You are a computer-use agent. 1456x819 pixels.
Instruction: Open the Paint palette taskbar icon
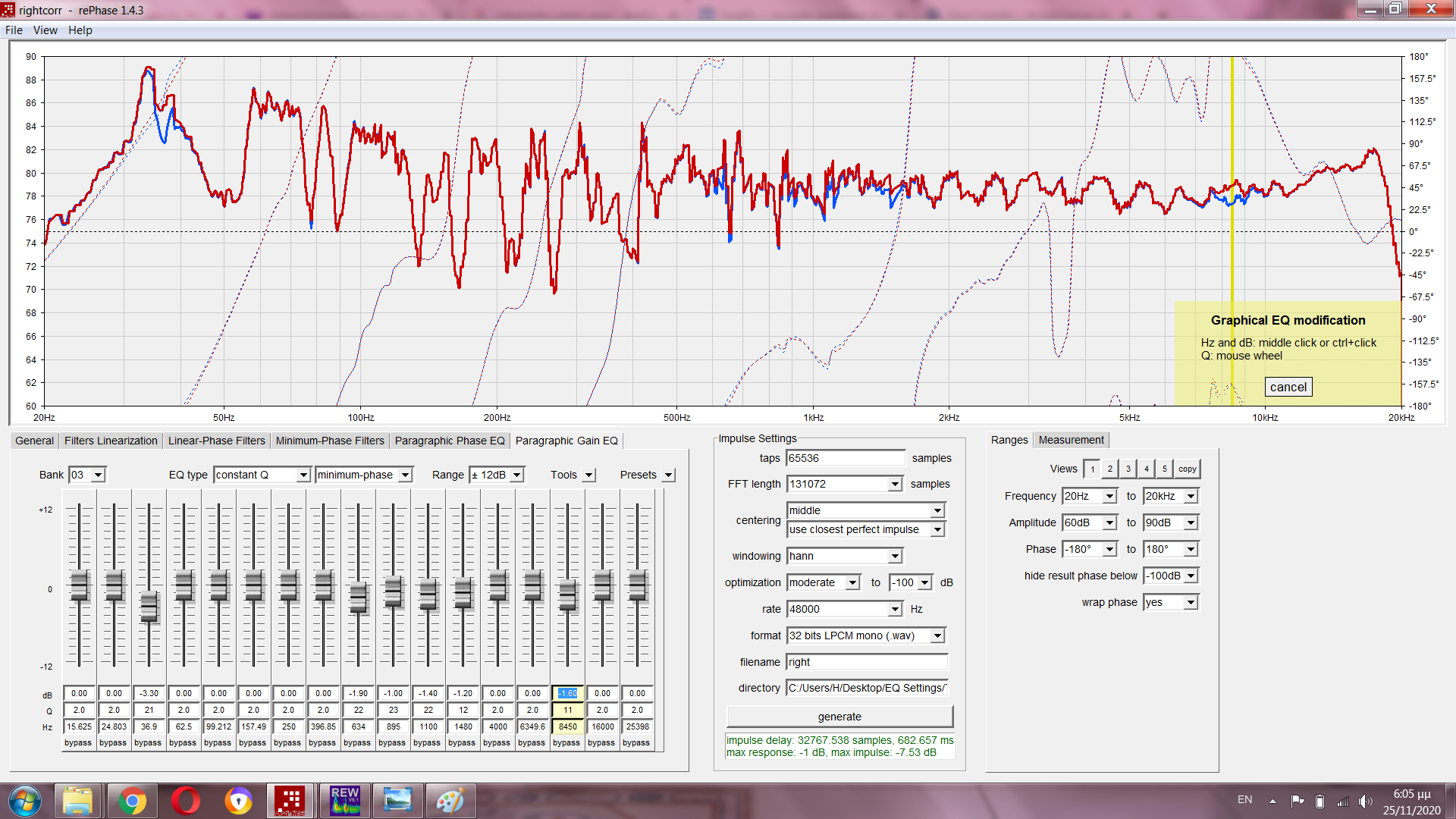(x=450, y=801)
